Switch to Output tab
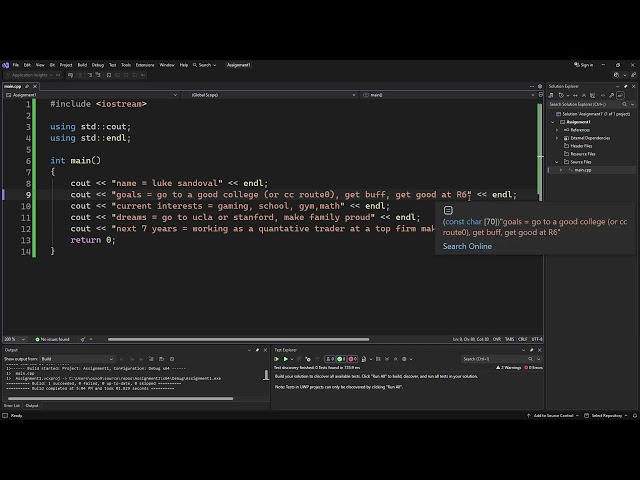Viewport: 640px width, 480px height. click(32, 406)
